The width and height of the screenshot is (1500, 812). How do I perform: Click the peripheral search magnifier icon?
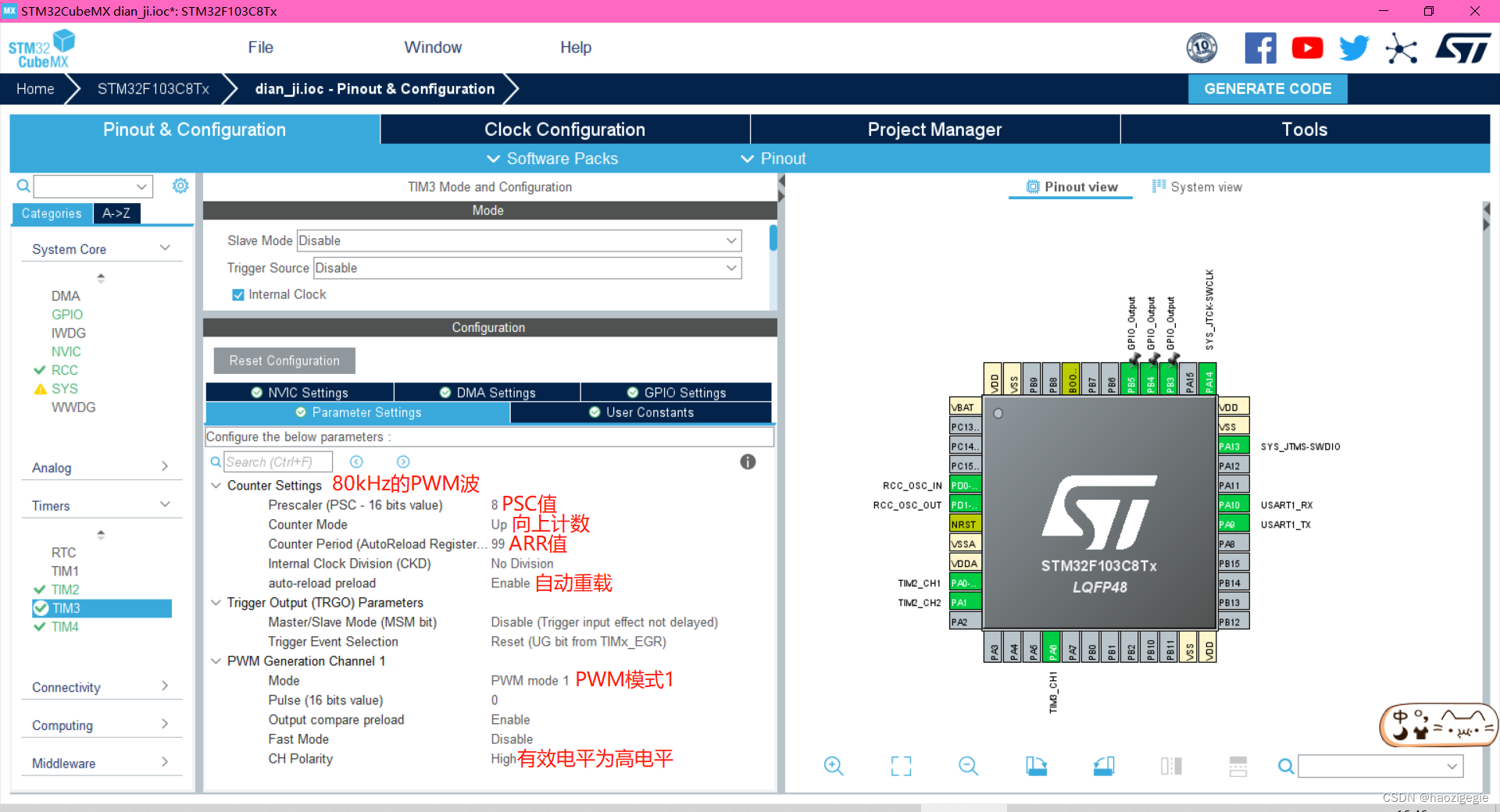[x=23, y=186]
